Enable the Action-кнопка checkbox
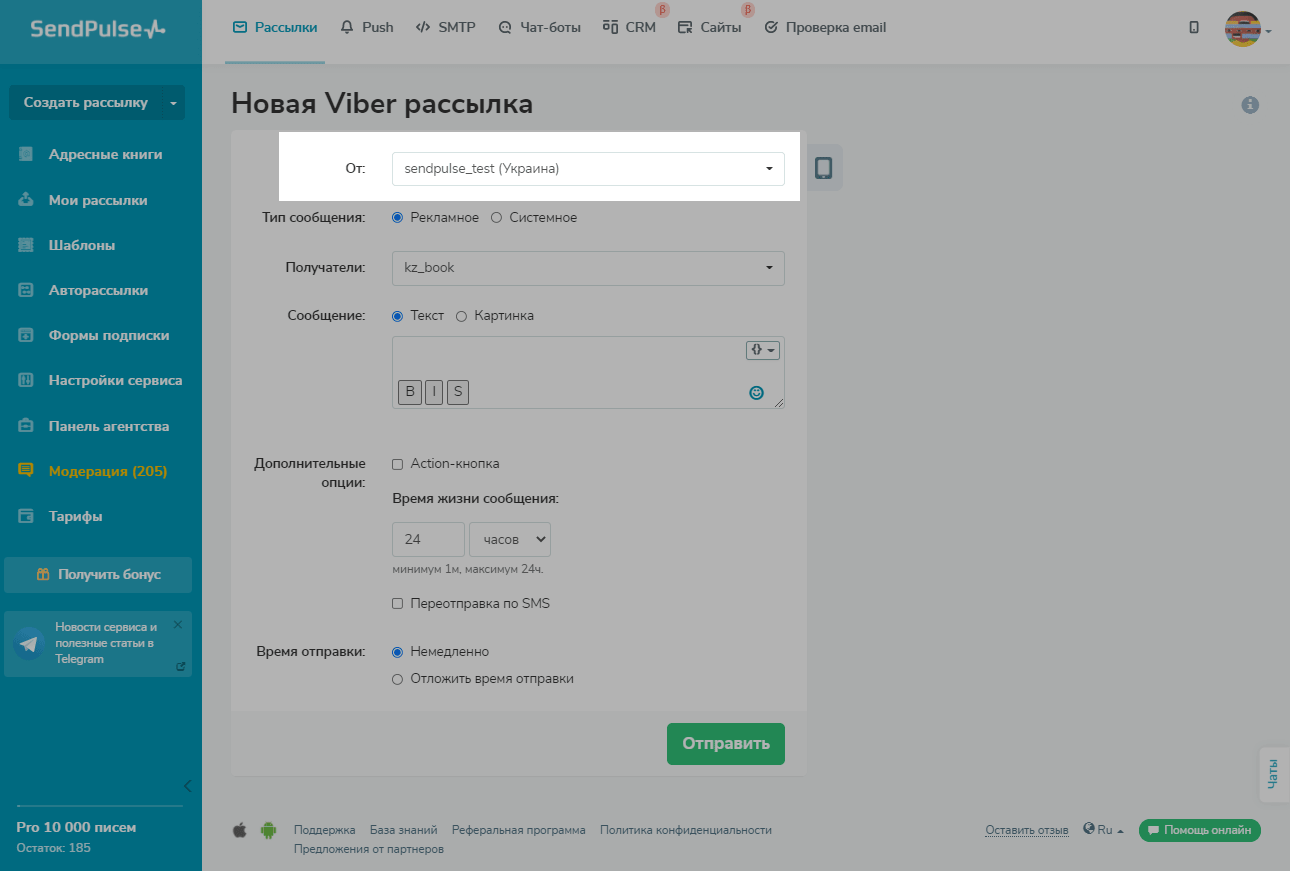The image size is (1290, 871). 398,464
